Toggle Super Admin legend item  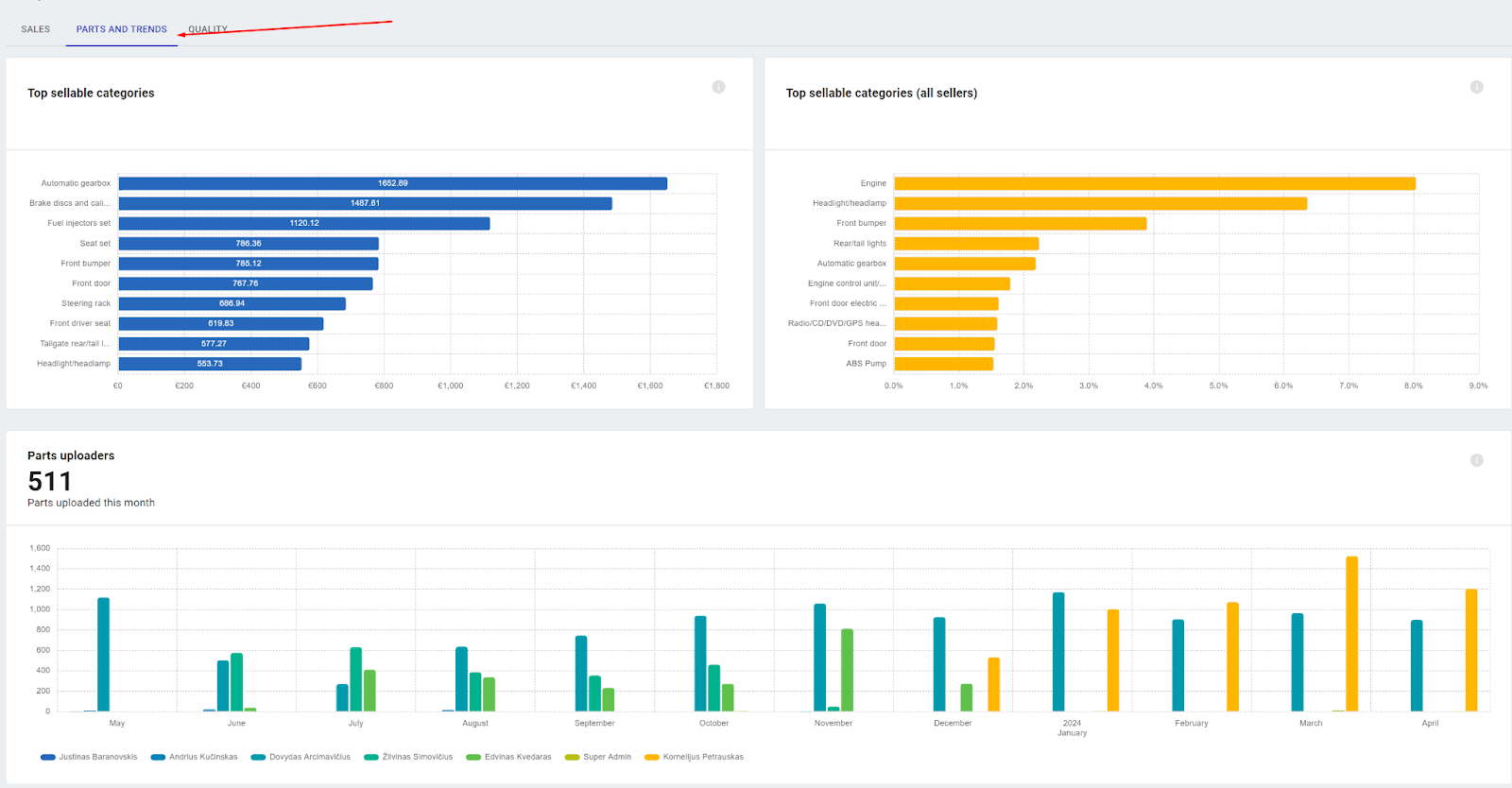598,757
